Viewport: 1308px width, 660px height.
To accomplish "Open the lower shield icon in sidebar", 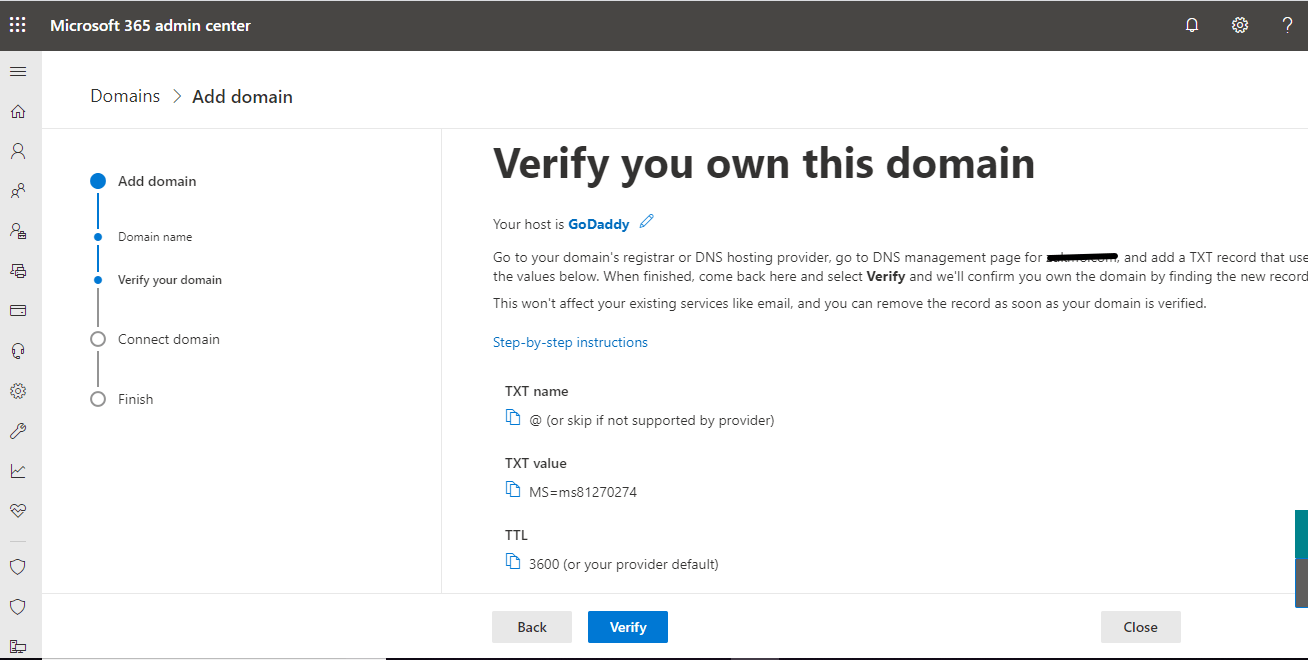I will (18, 607).
